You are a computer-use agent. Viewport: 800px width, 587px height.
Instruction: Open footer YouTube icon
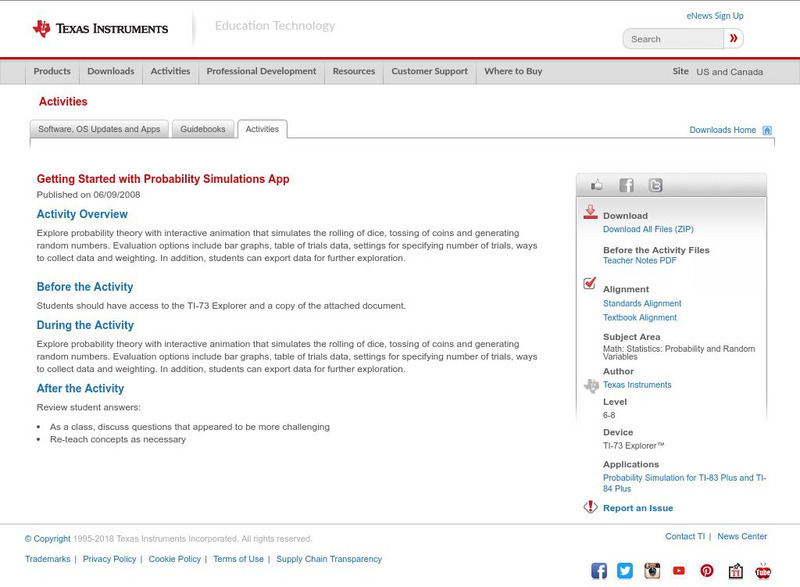click(679, 571)
